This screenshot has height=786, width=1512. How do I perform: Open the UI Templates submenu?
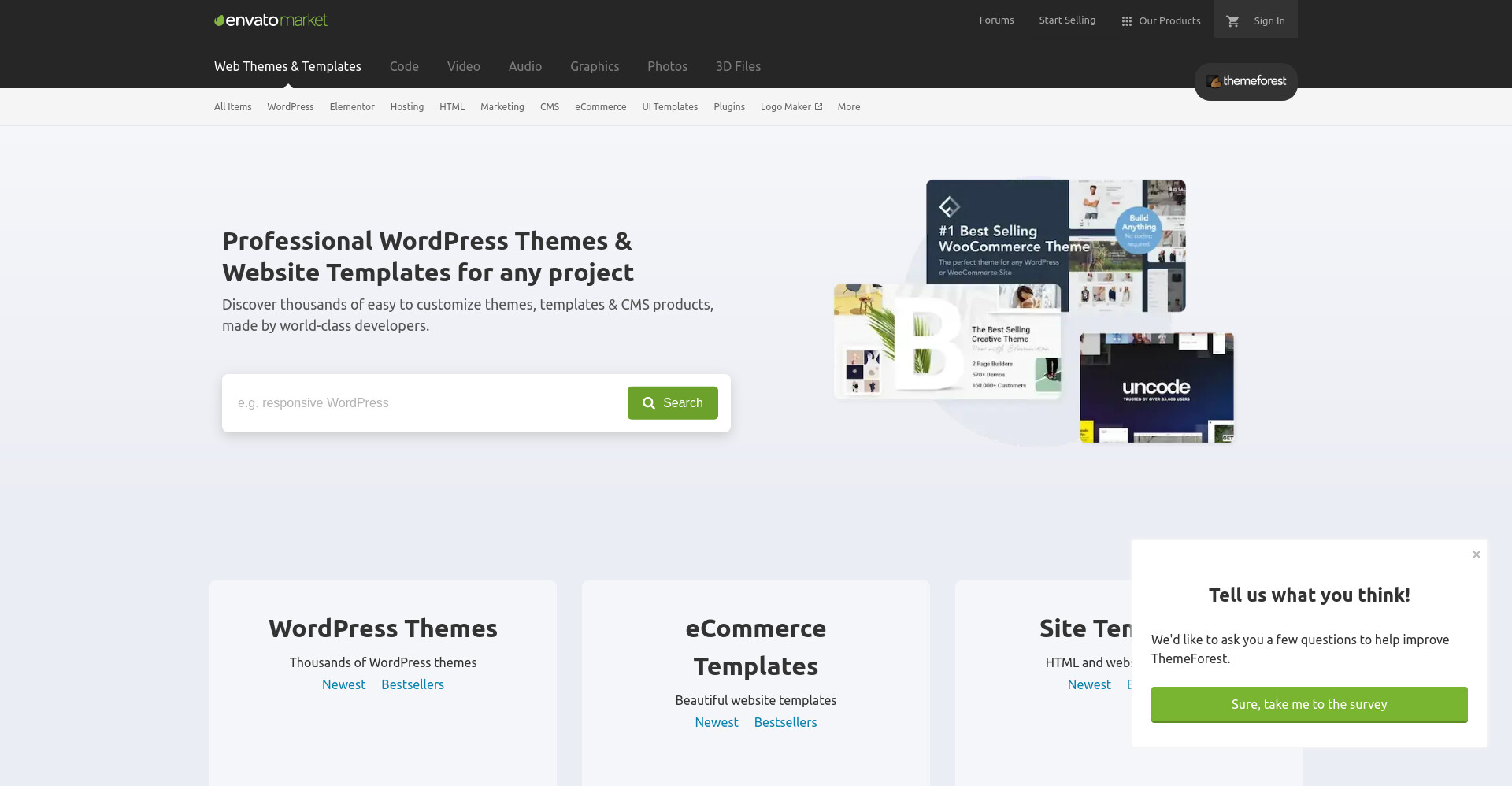point(670,107)
